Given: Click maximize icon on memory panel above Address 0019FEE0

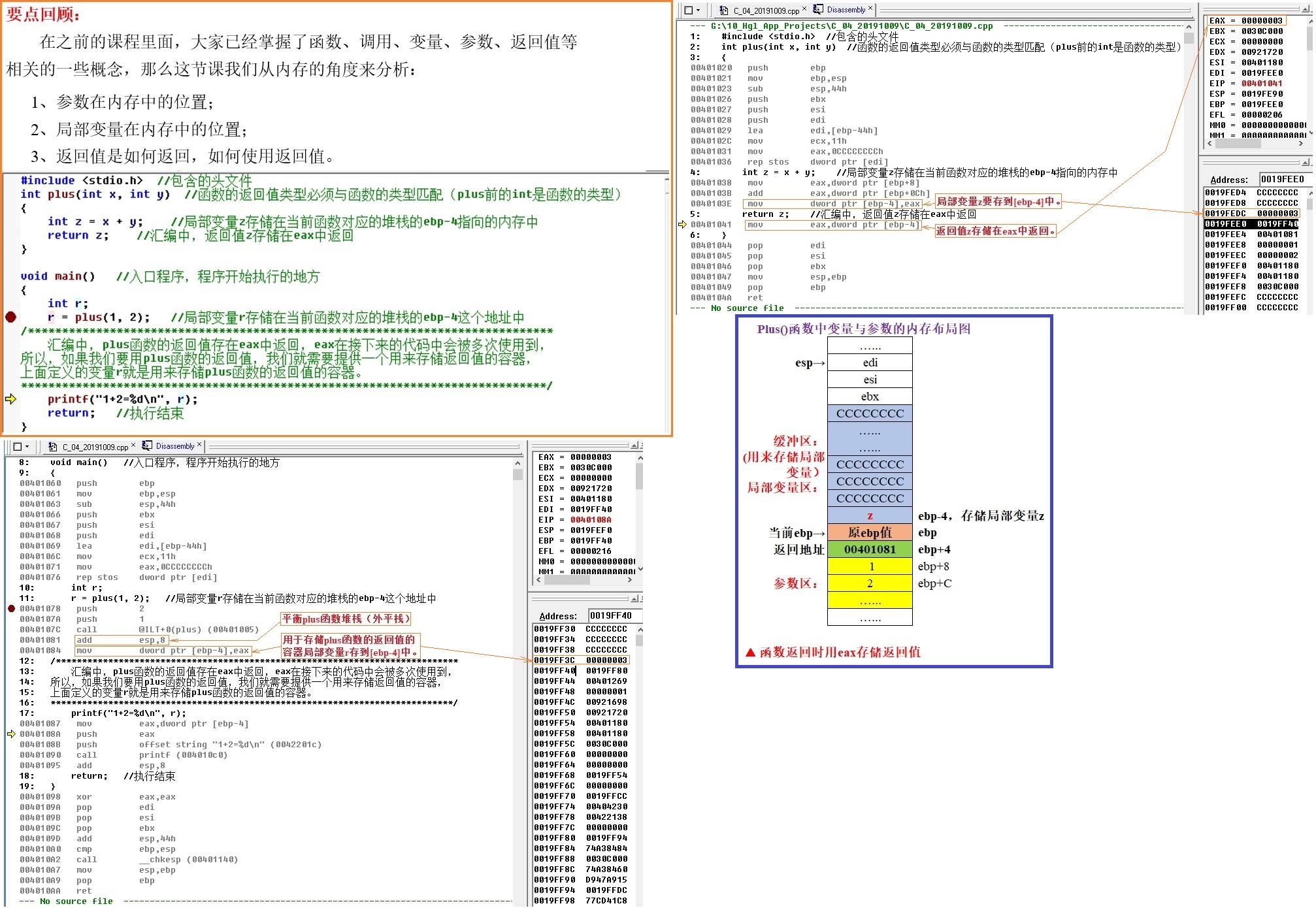Looking at the screenshot, I should [x=1305, y=162].
